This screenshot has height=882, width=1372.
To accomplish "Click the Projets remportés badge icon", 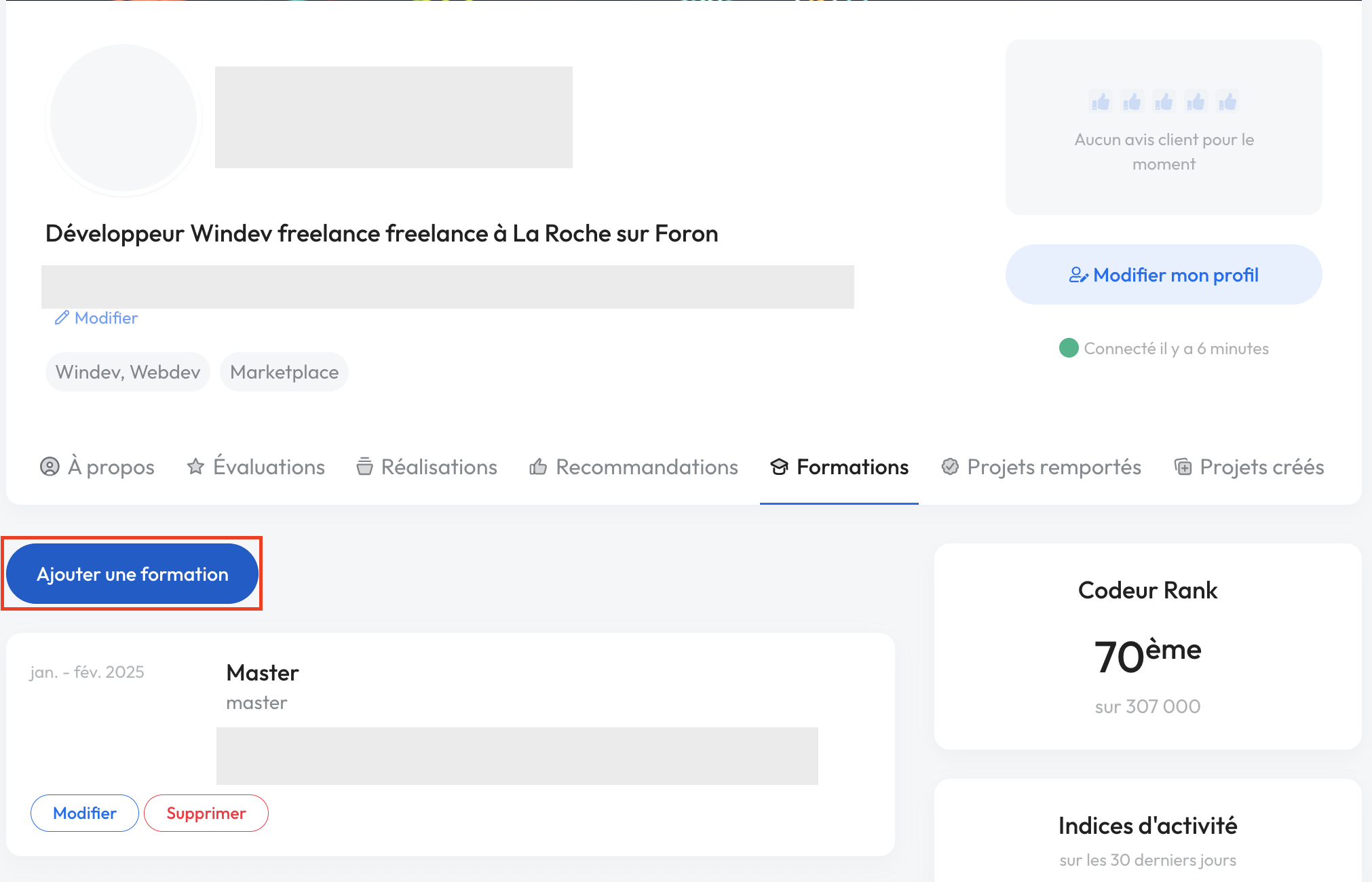I will point(950,467).
